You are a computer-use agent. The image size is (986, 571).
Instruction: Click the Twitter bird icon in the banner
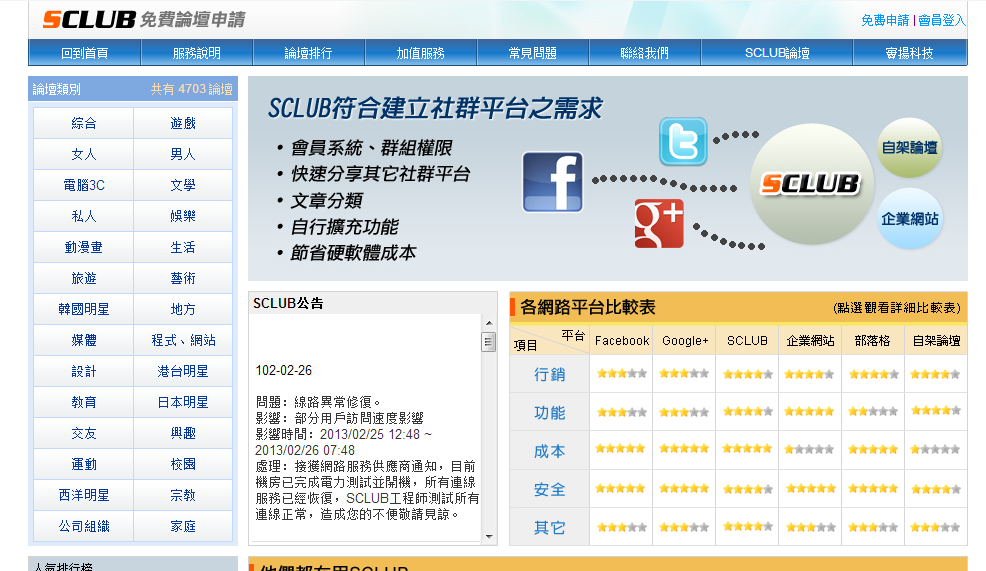pyautogui.click(x=683, y=141)
